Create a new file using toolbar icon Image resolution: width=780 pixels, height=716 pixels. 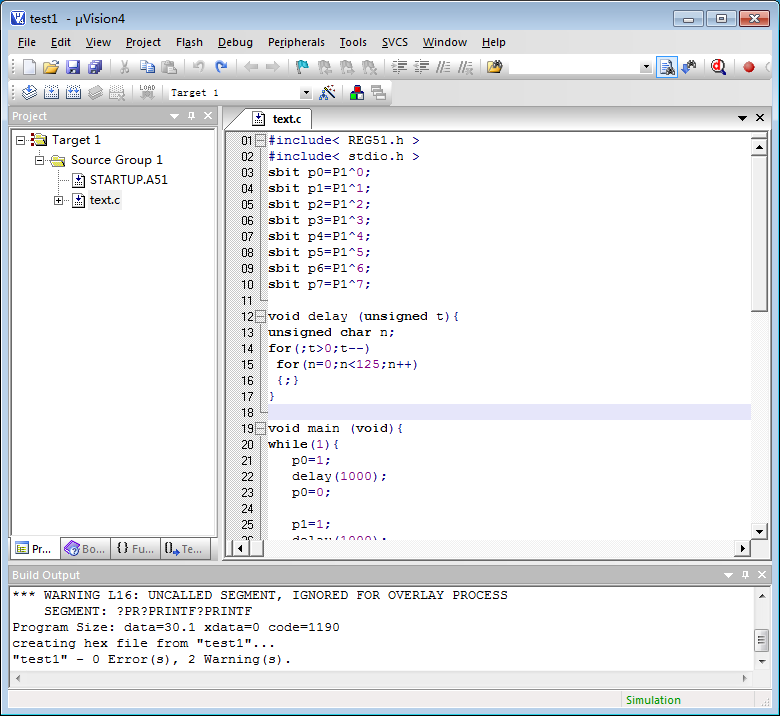29,67
